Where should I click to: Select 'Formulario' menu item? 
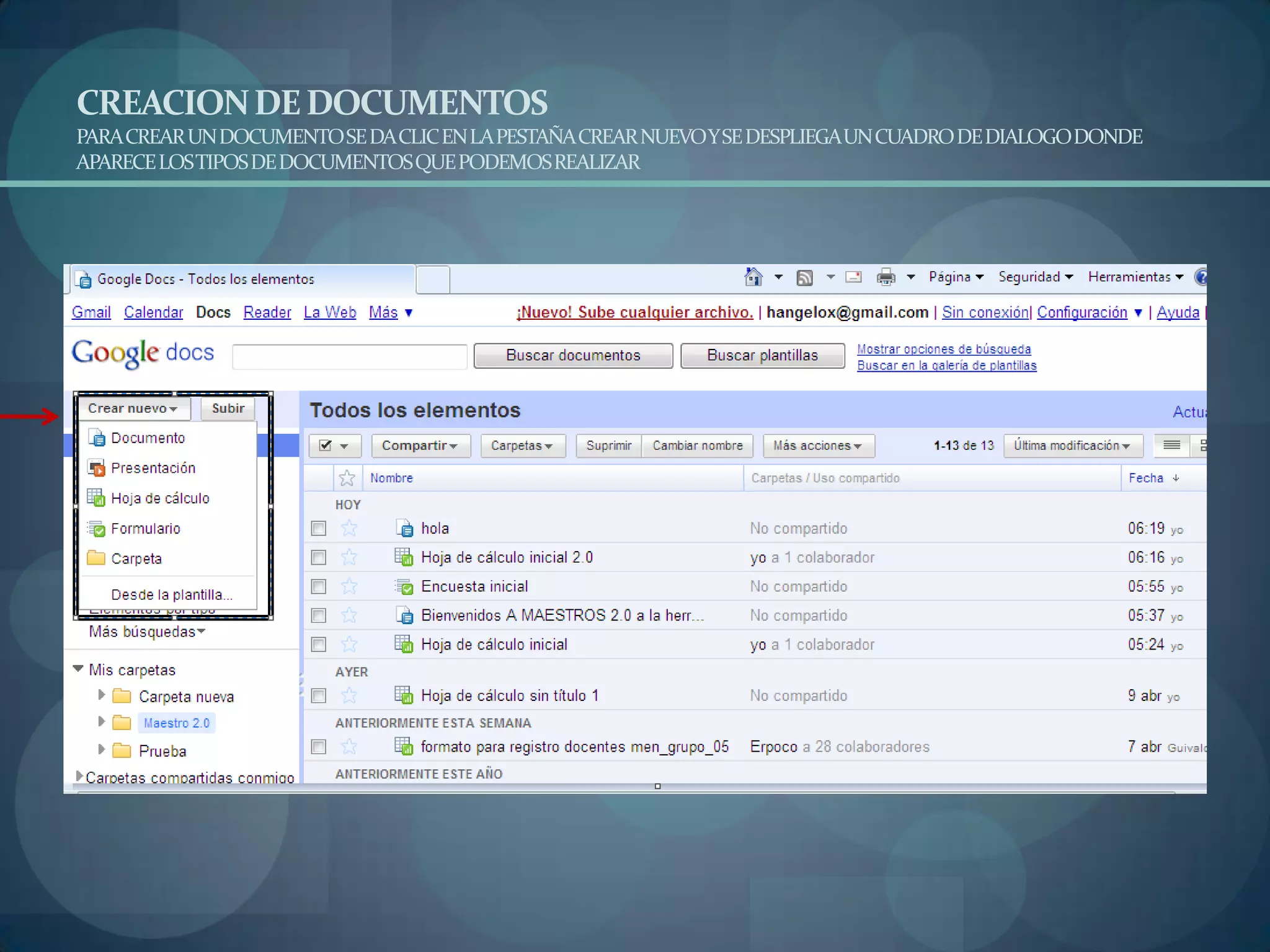(169, 529)
